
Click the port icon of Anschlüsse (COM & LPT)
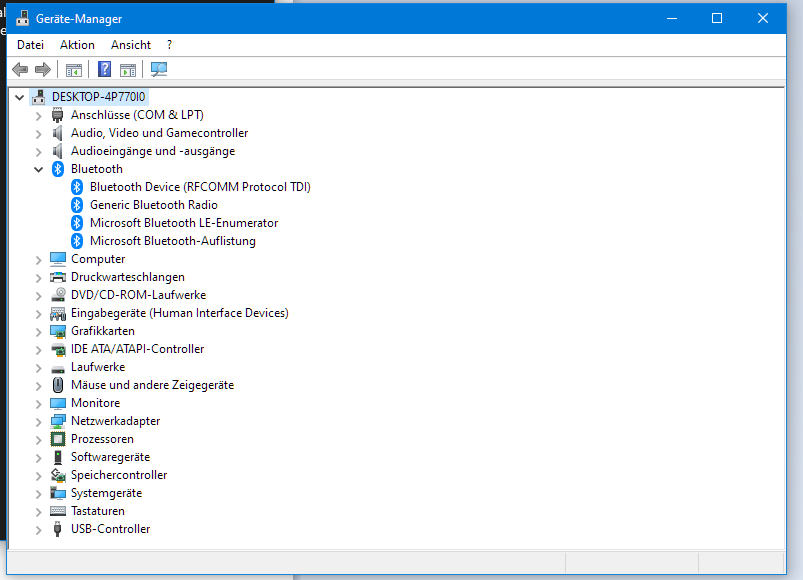point(57,115)
